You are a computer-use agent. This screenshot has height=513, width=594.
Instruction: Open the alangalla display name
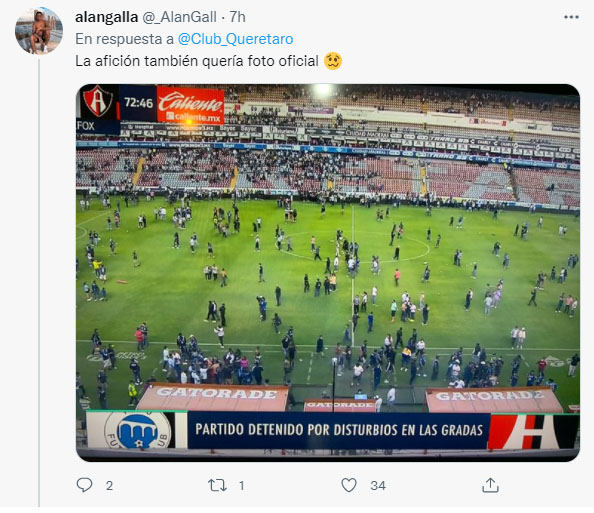point(106,17)
